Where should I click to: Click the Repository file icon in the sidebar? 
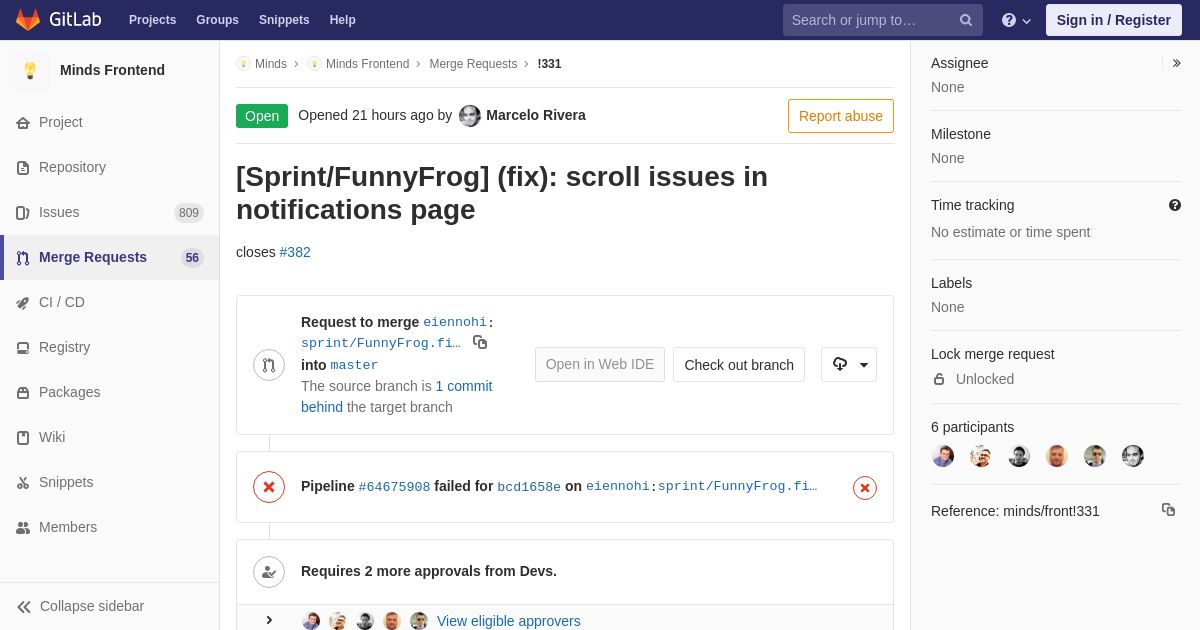23,168
